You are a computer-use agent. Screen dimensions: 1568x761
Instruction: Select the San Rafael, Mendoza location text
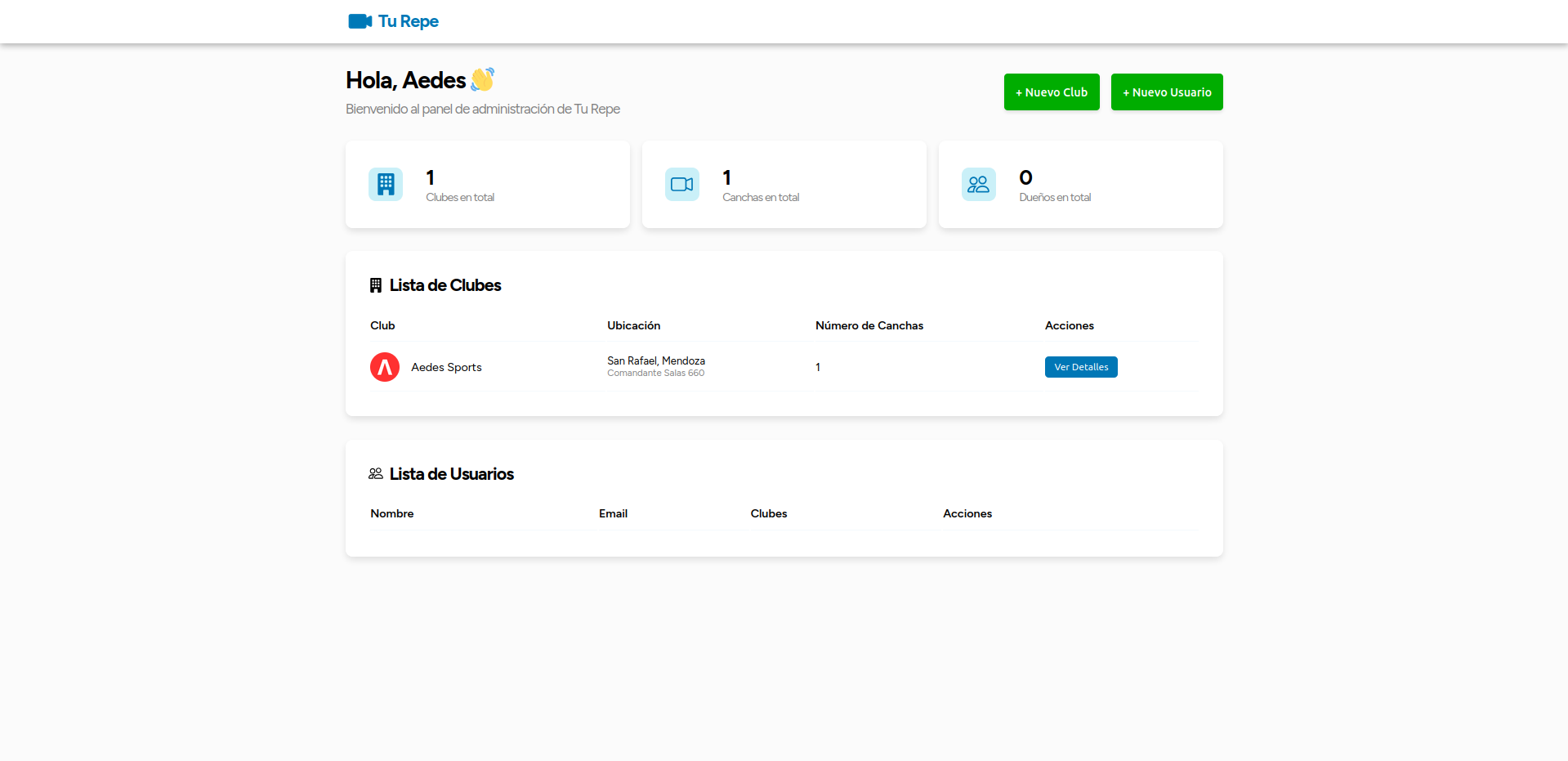tap(655, 360)
